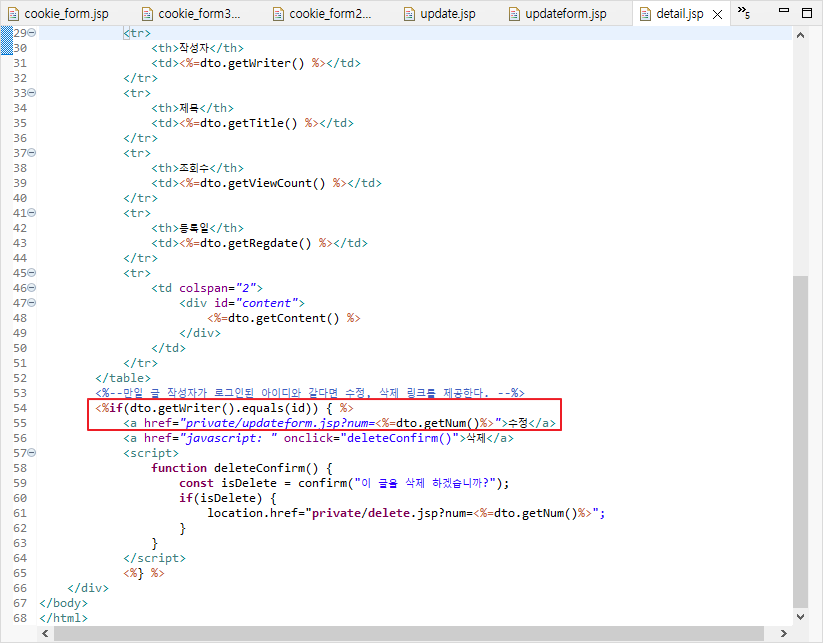Viewport: 823px width, 643px height.
Task: Collapse code fold at line 37
Action: coord(31,153)
